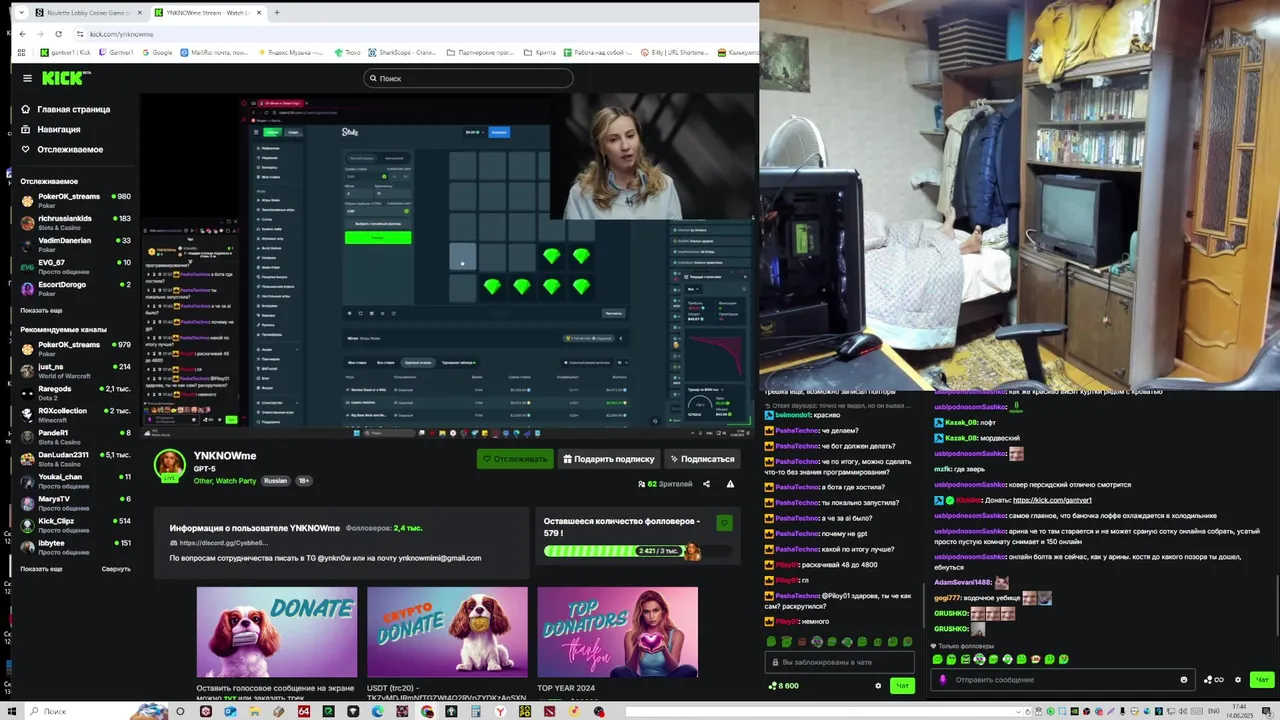The width and height of the screenshot is (1280, 720).
Task: Open the Kick hamburger sidebar menu
Action: [x=27, y=78]
